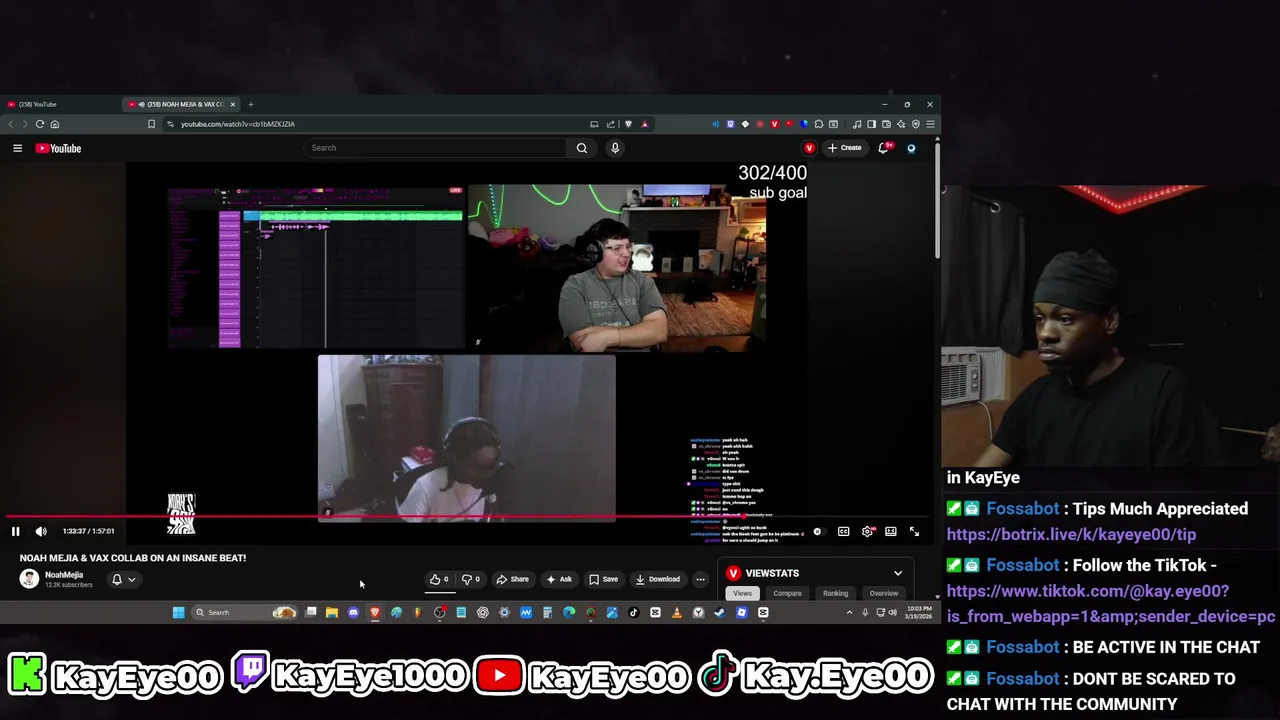Download the video
This screenshot has height=720, width=1280.
point(657,579)
